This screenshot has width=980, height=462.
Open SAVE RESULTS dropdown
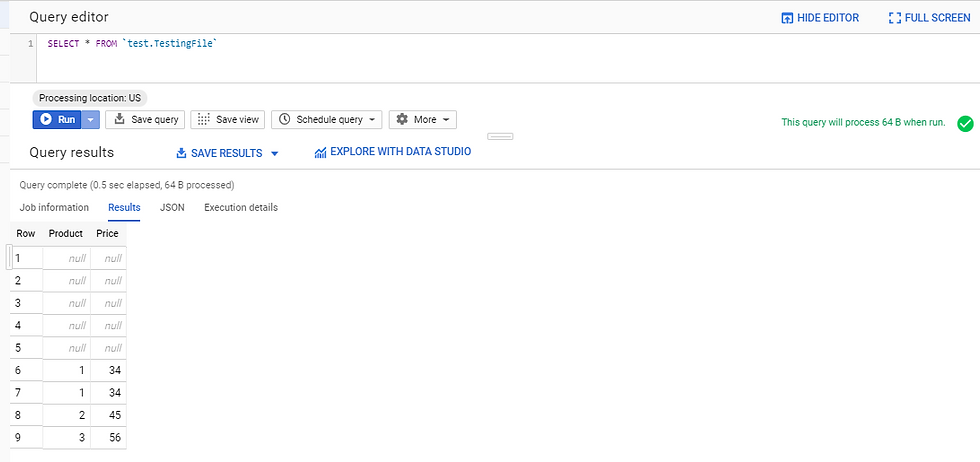pos(228,153)
